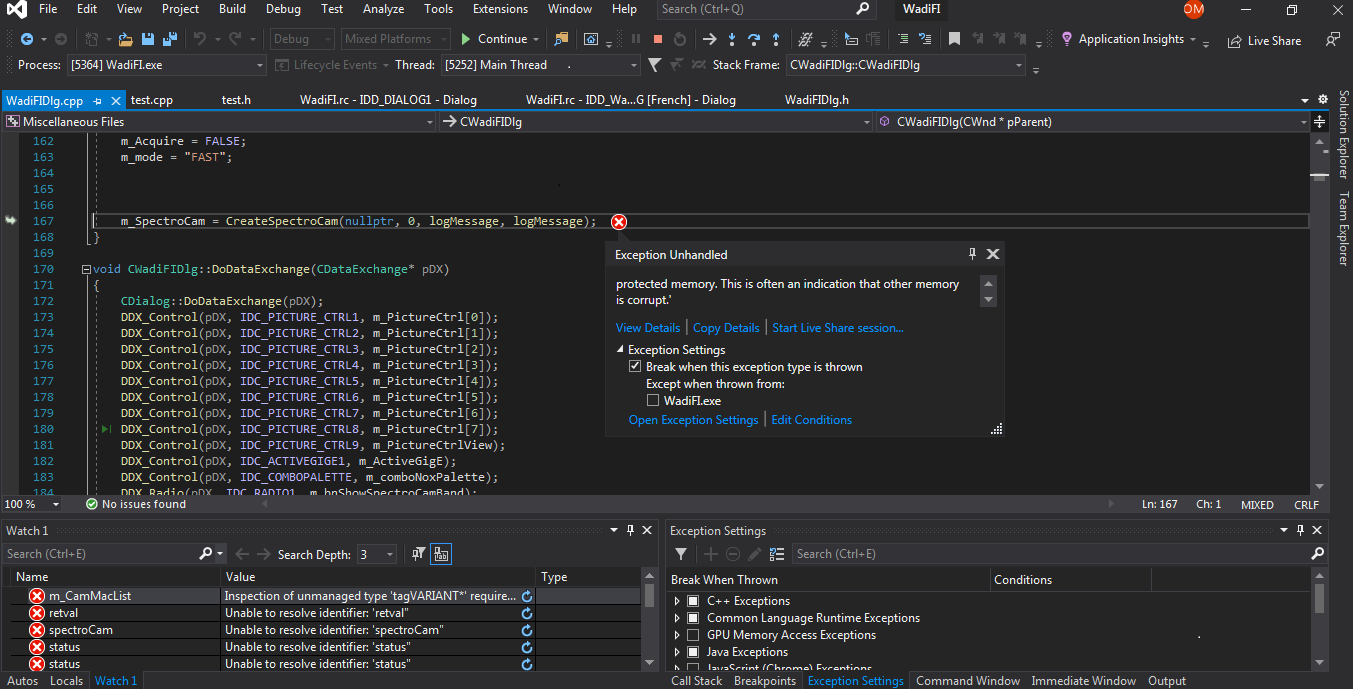Click the Edit Conditions link
Image resolution: width=1353 pixels, height=689 pixels.
click(812, 420)
